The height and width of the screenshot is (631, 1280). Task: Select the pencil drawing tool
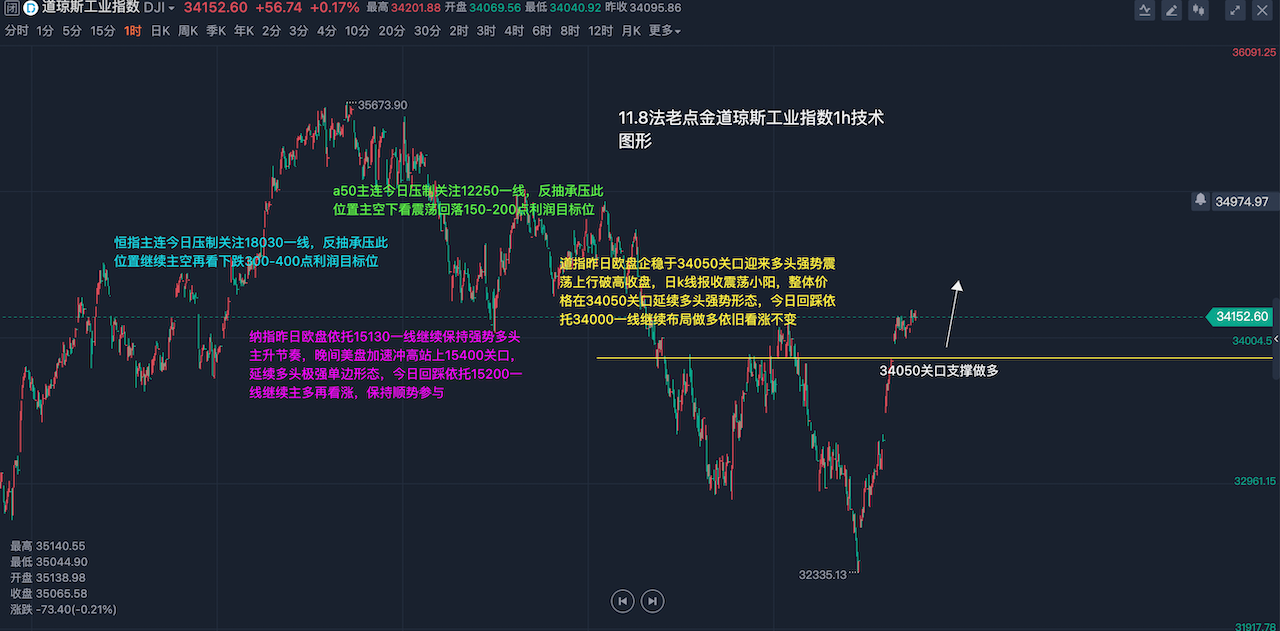pyautogui.click(x=1171, y=10)
